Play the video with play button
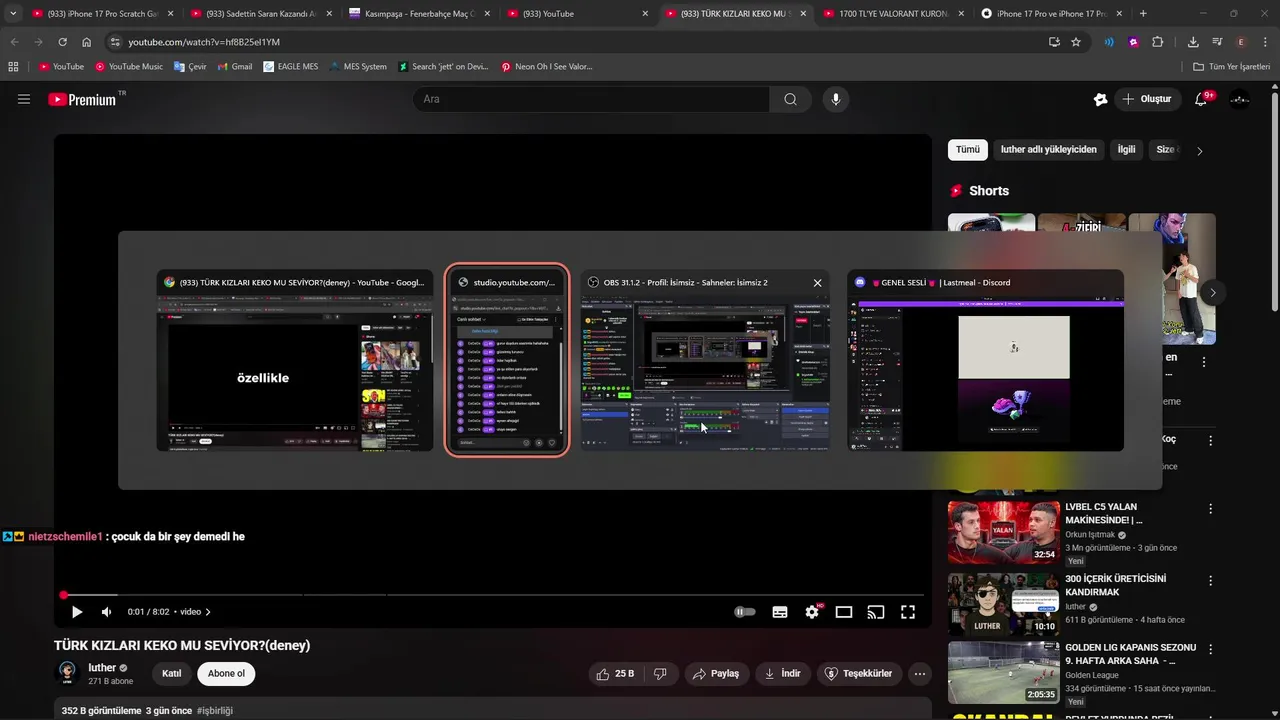Image resolution: width=1280 pixels, height=720 pixels. 77,612
